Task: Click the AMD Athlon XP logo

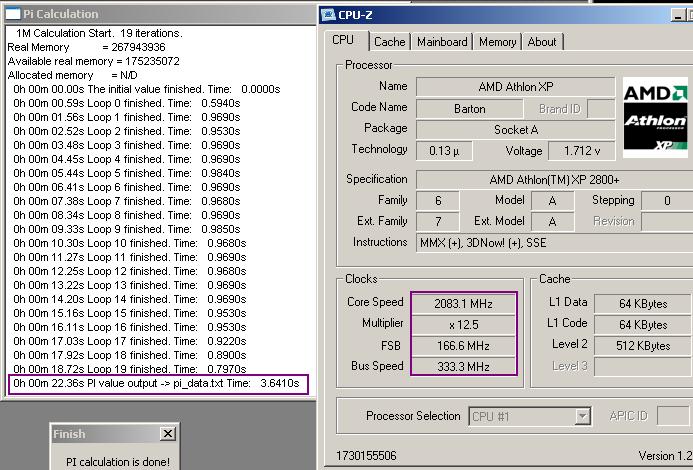Action: coord(655,118)
